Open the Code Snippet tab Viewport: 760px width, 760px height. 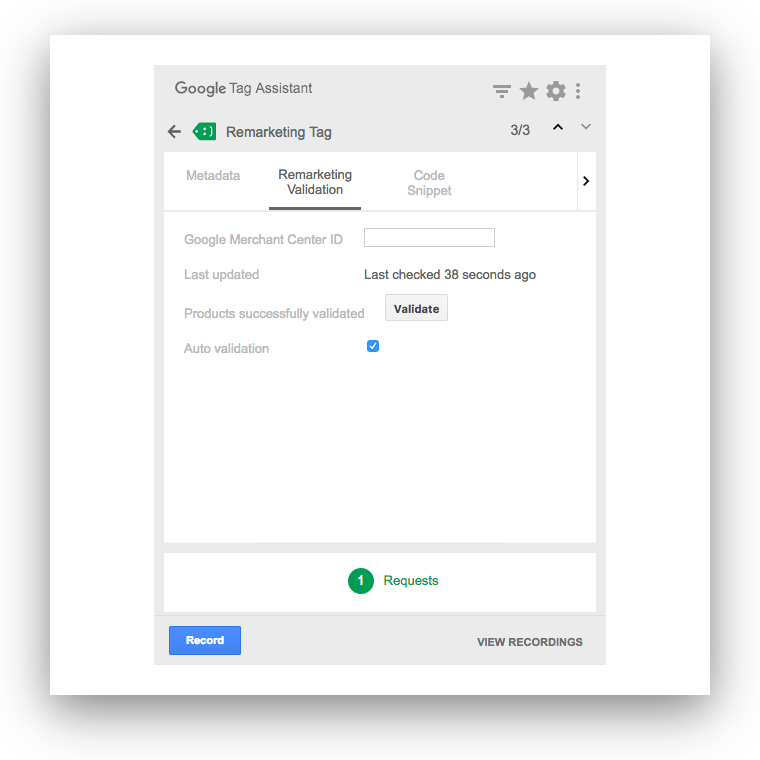(x=429, y=183)
